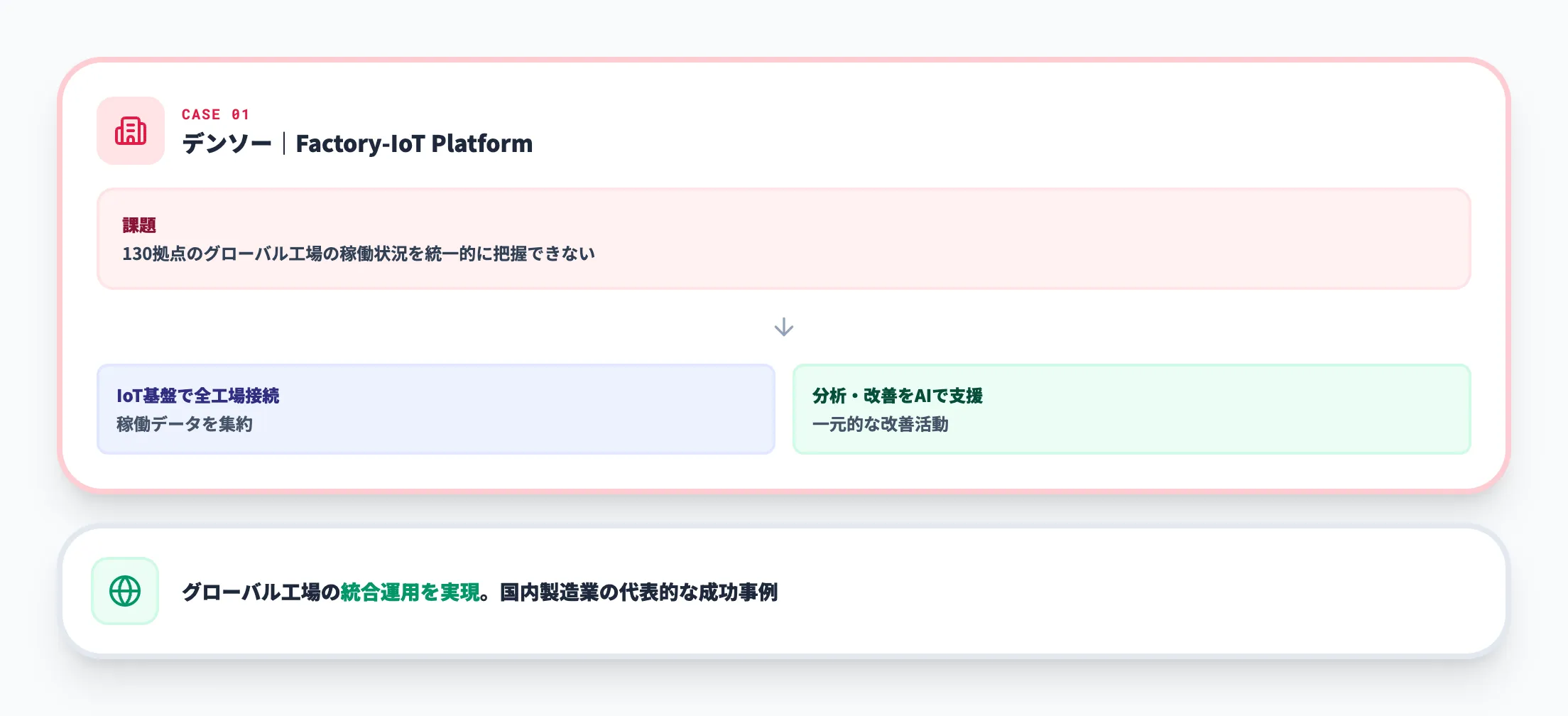The height and width of the screenshot is (716, 1568).
Task: Click the arrow indicating flow to solutions
Action: [x=783, y=327]
